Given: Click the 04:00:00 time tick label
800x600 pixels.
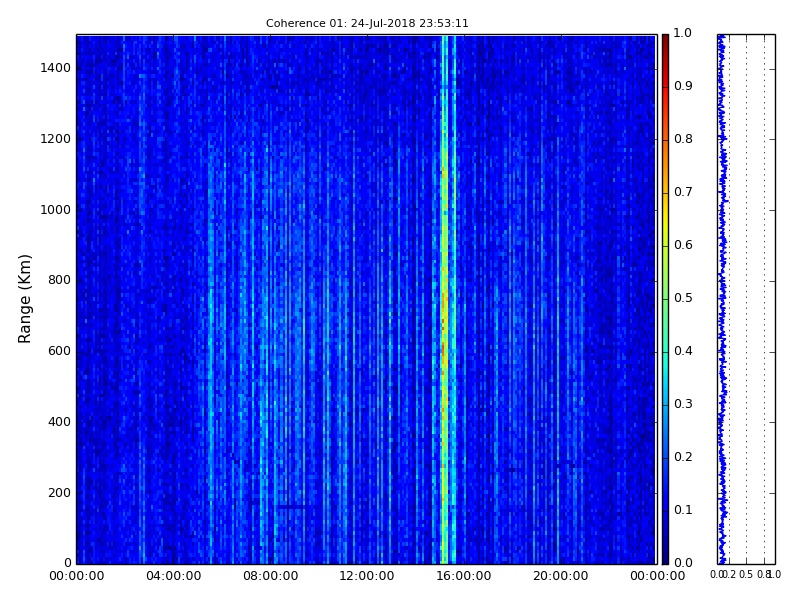Looking at the screenshot, I should click(x=173, y=576).
